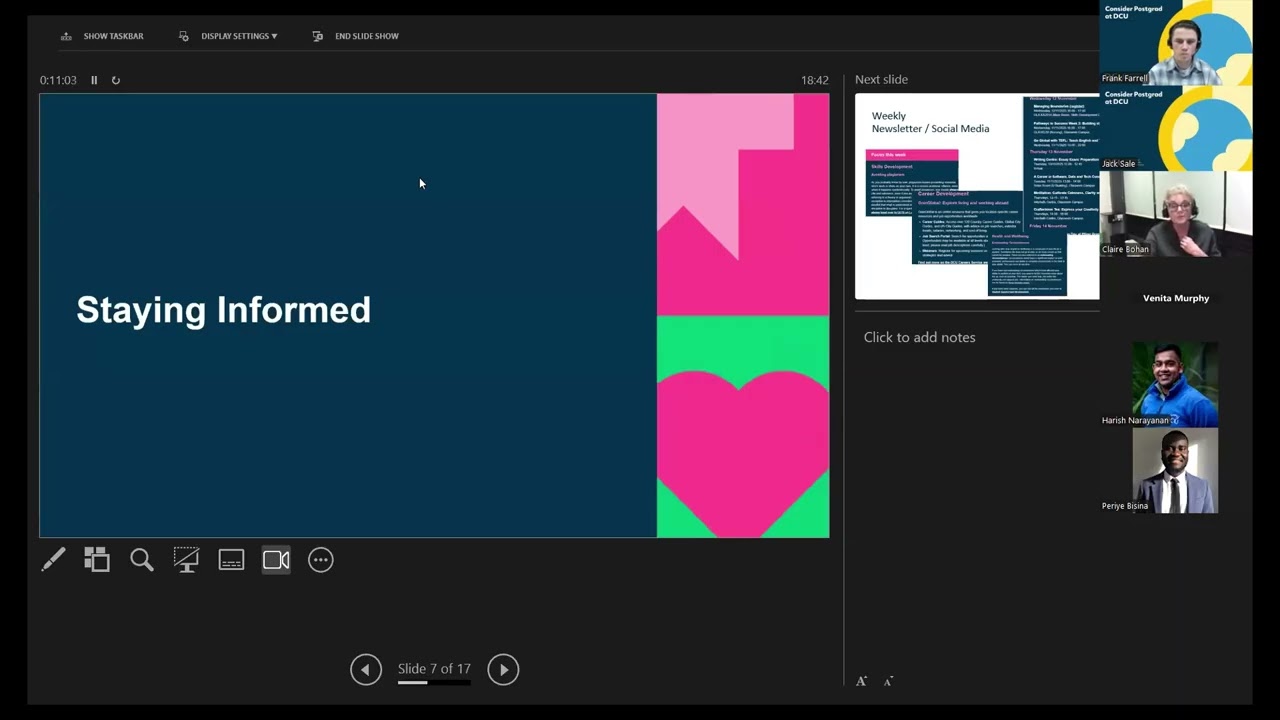The image size is (1280, 720).
Task: Pause the presentation timer
Action: 94,80
